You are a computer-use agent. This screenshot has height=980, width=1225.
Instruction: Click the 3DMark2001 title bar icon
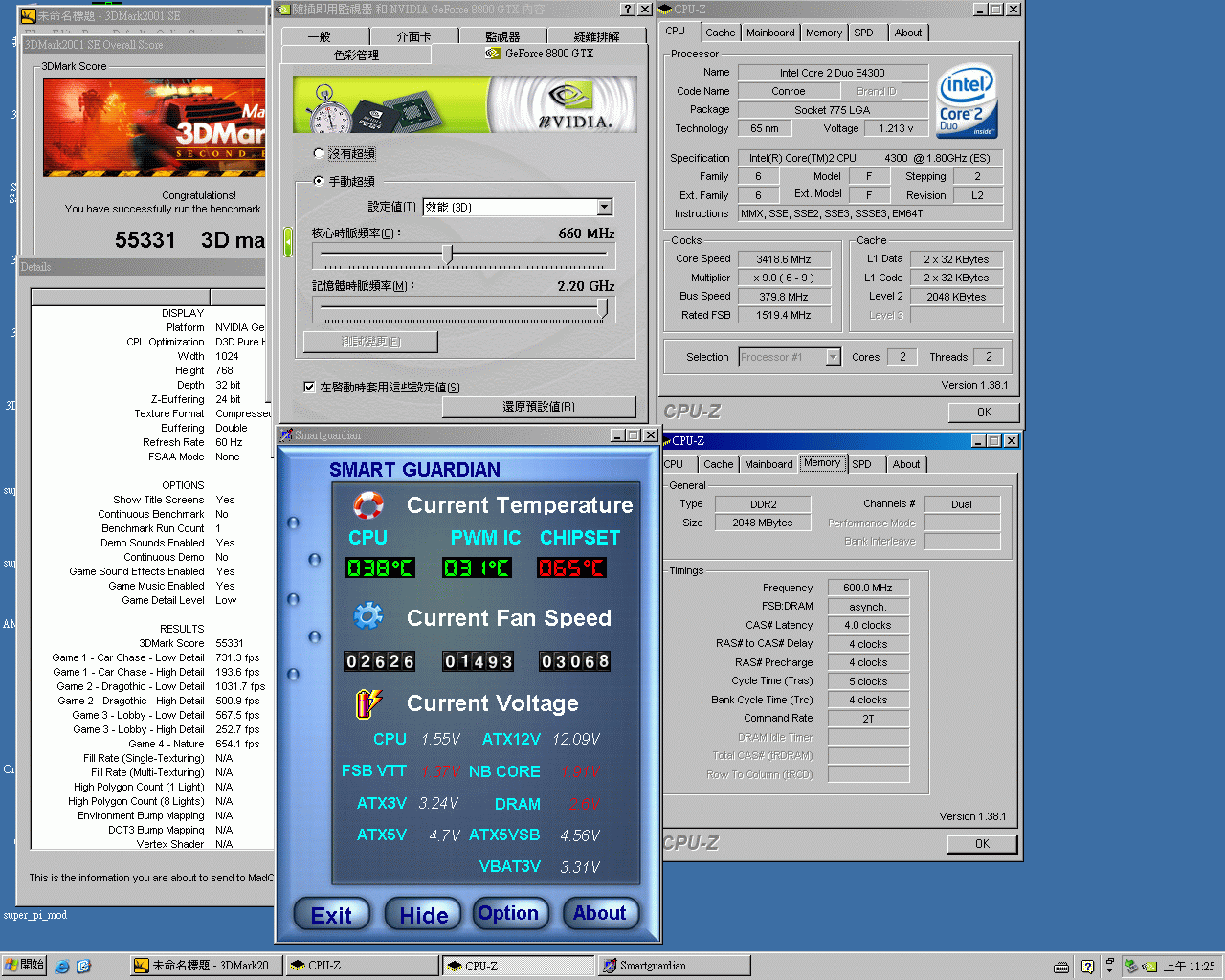pyautogui.click(x=29, y=15)
